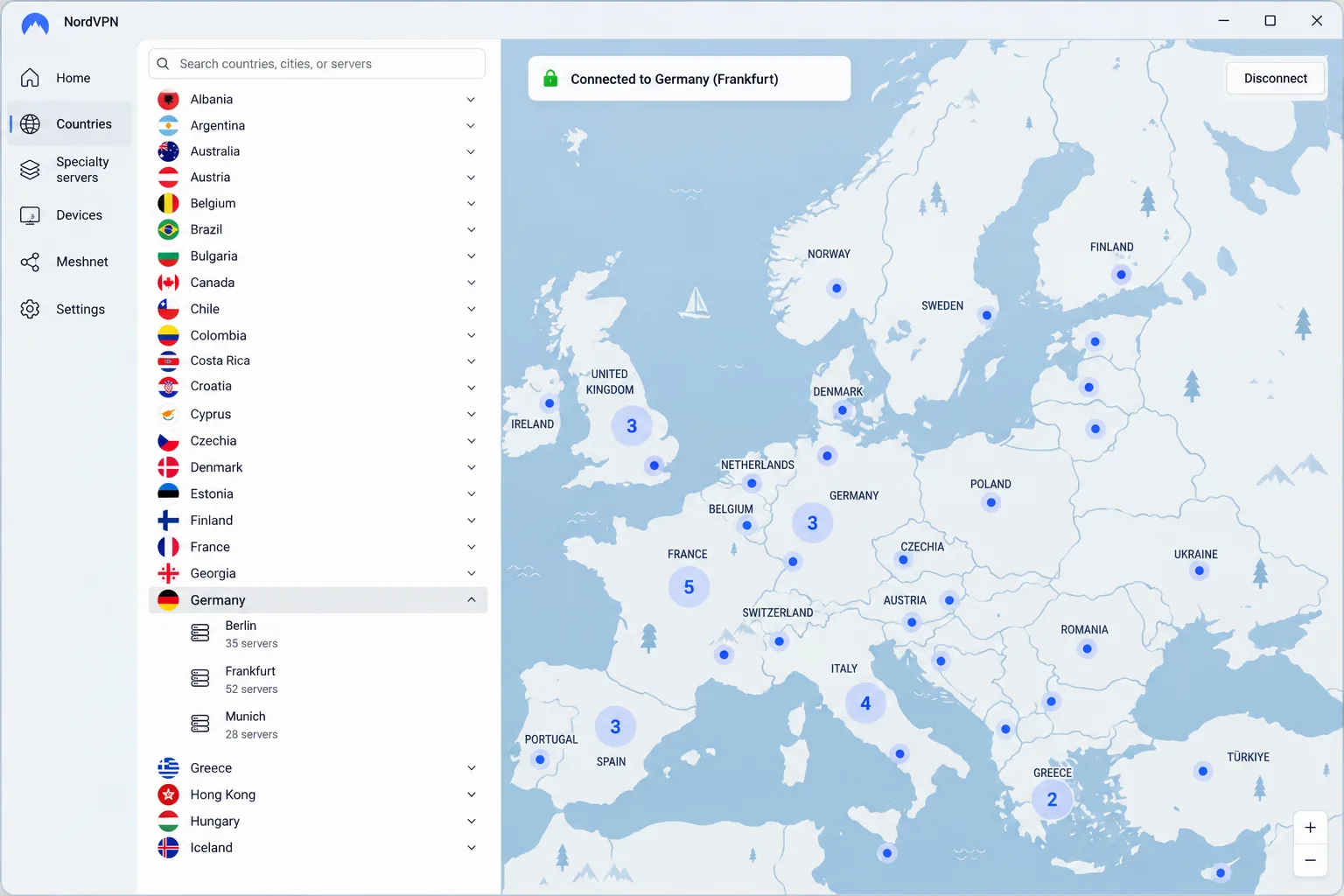
Task: Click the Portugal server map pin
Action: 540,759
